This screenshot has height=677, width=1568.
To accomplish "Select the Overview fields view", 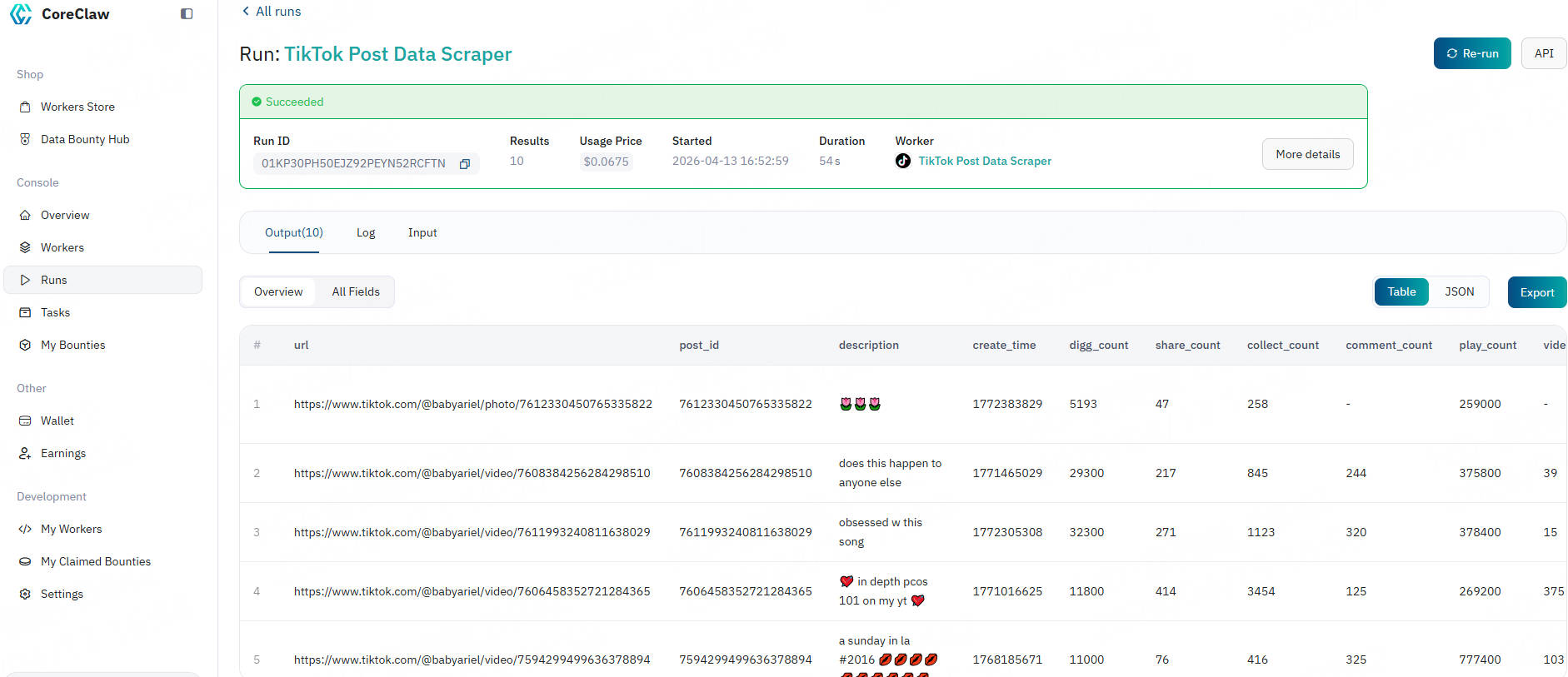I will [278, 292].
